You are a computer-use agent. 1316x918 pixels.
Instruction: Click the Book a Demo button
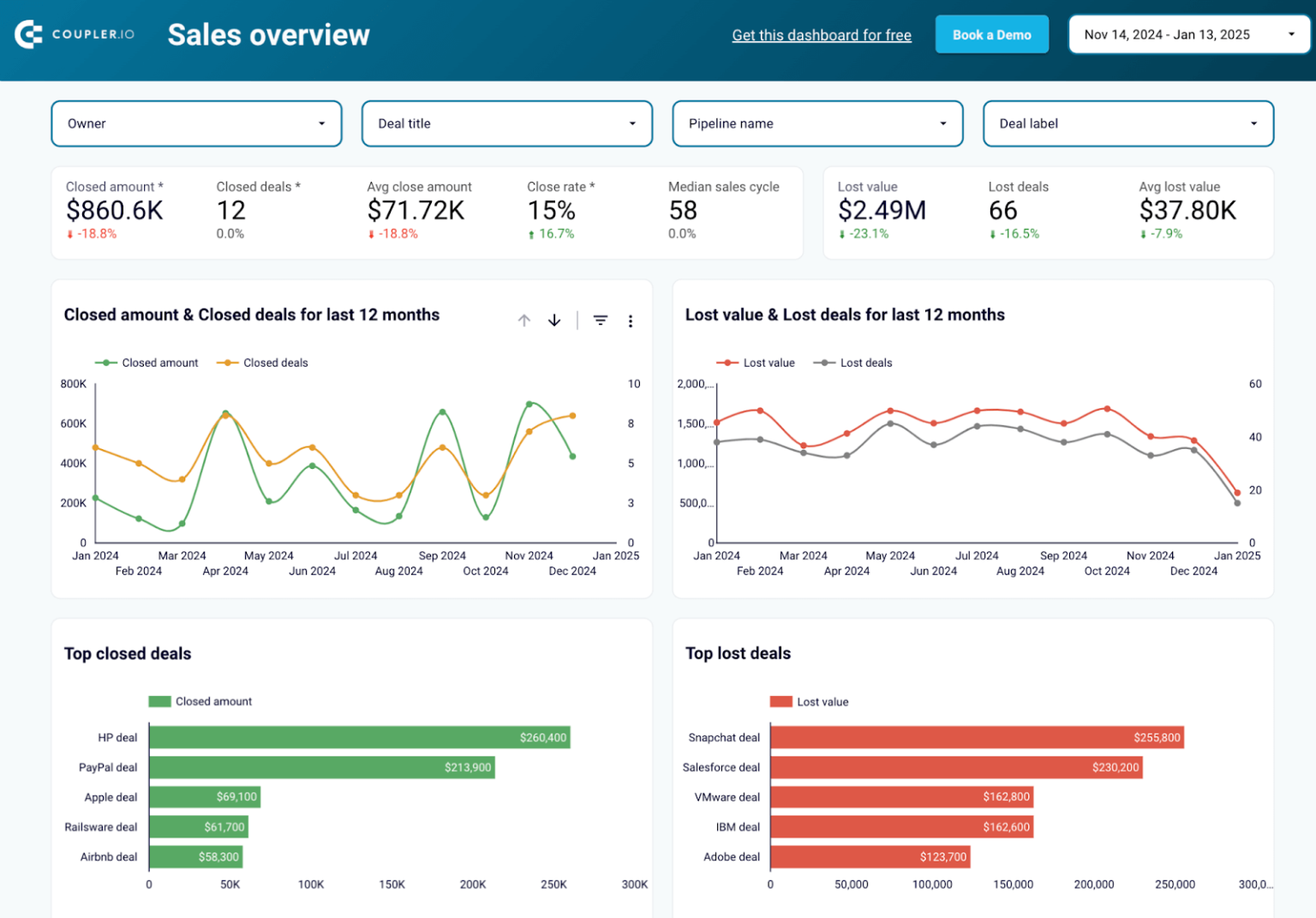click(x=991, y=34)
